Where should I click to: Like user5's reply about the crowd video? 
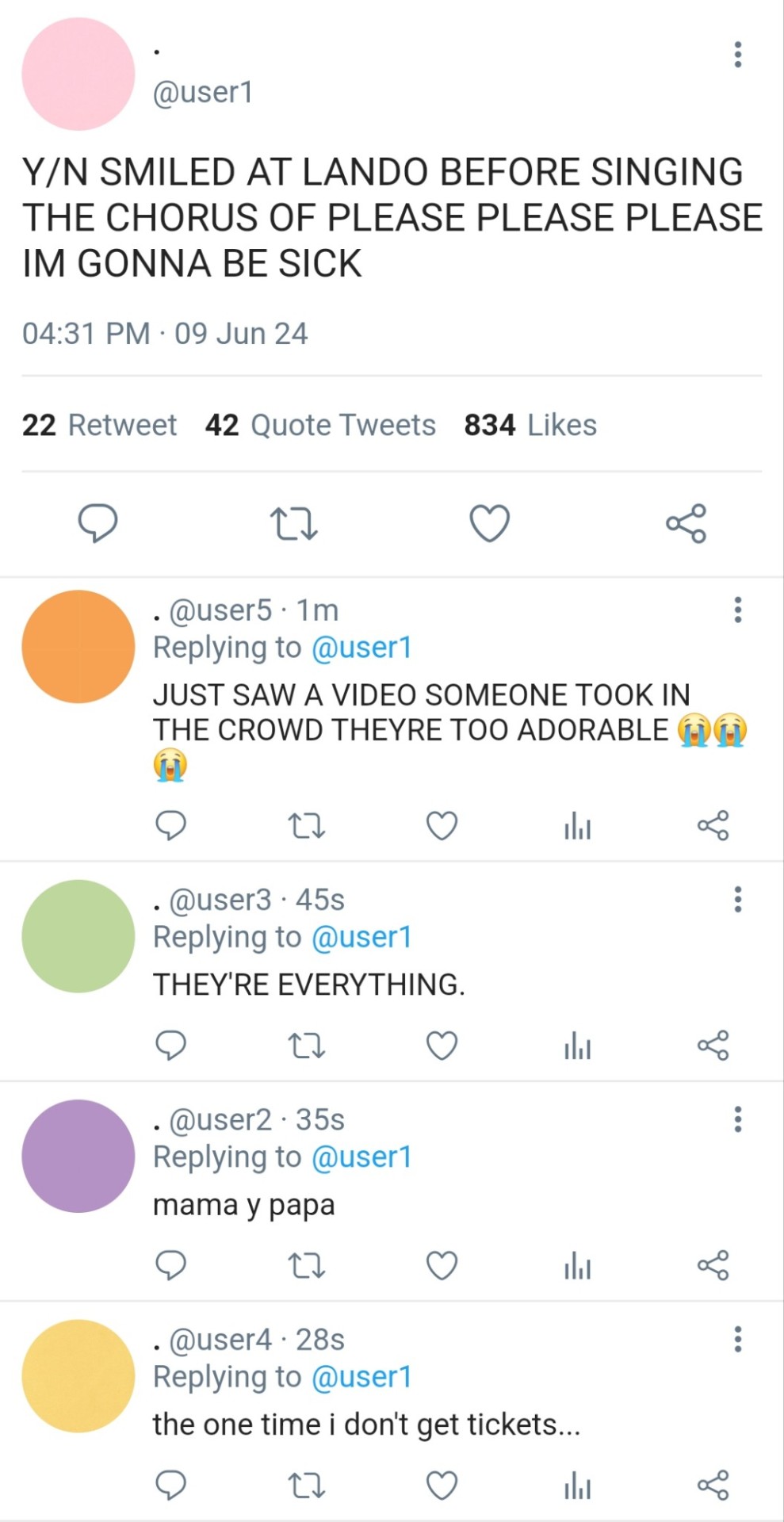click(x=442, y=826)
